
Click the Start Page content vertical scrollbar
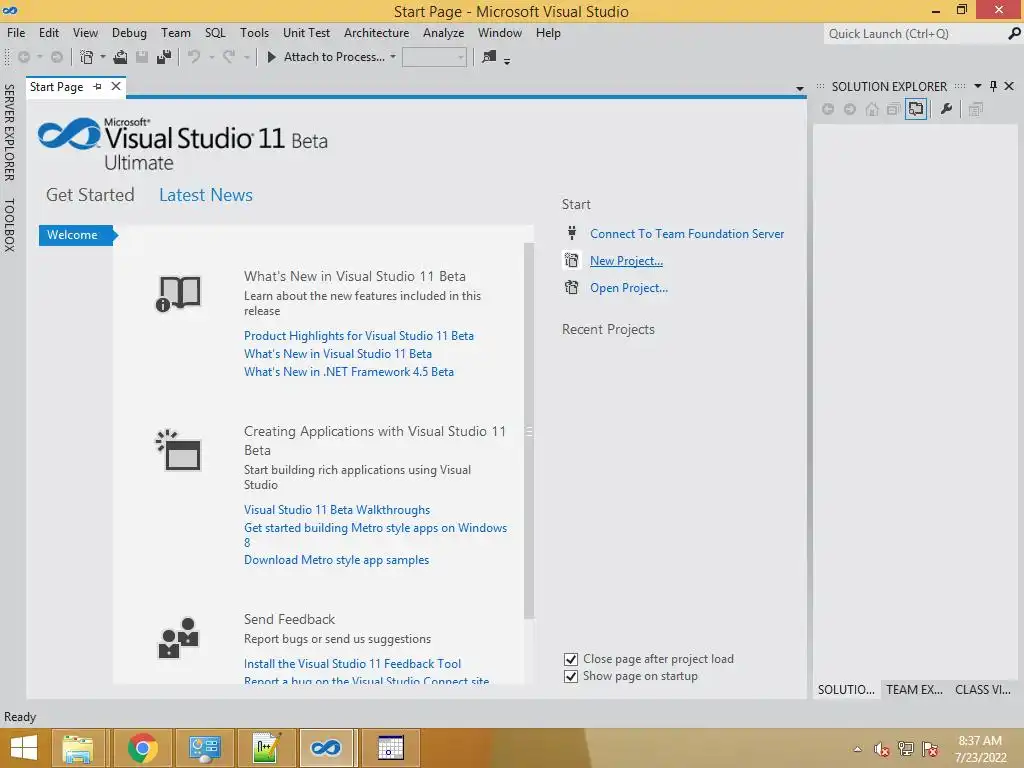(529, 430)
